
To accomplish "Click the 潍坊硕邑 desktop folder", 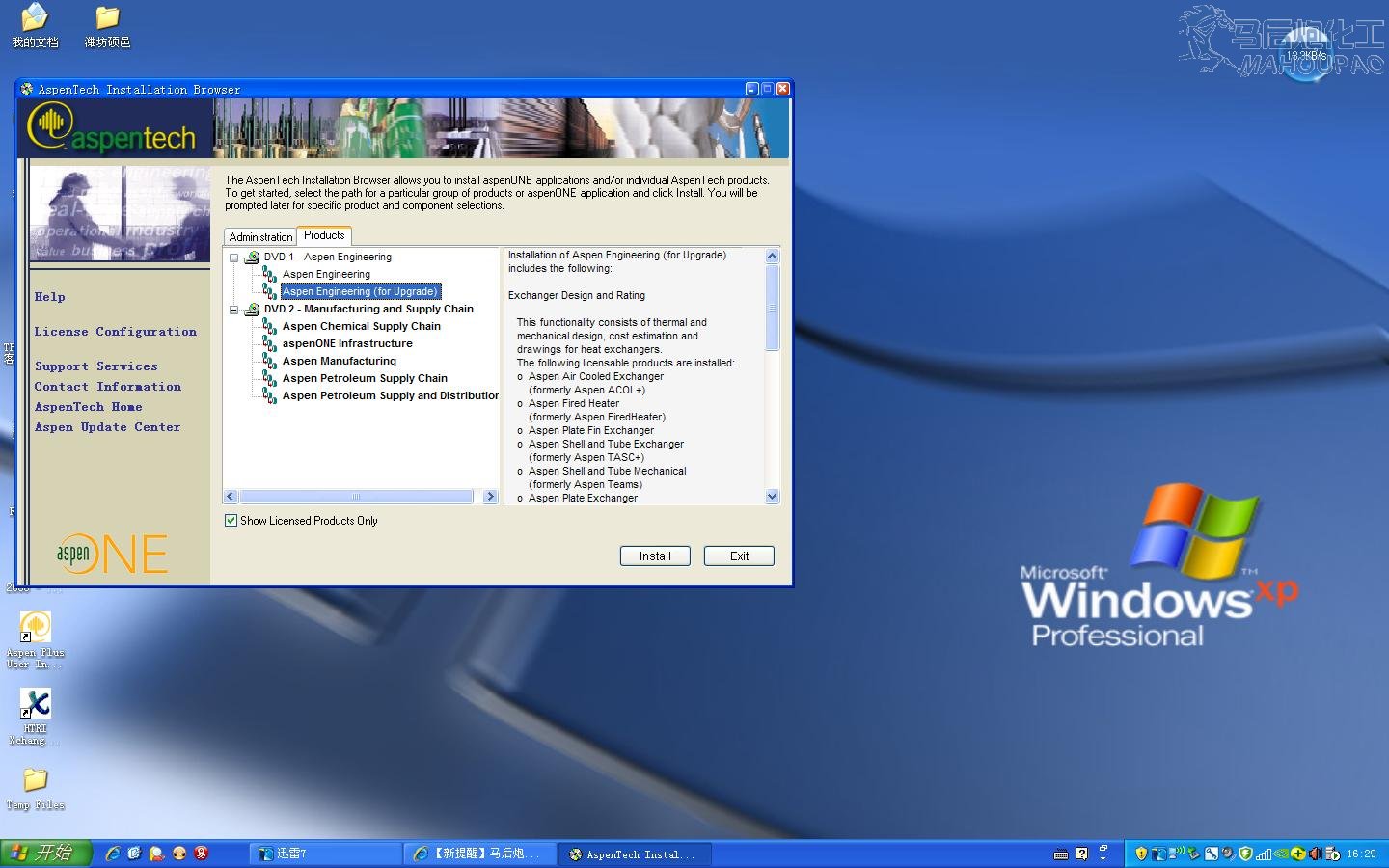I will [x=107, y=26].
